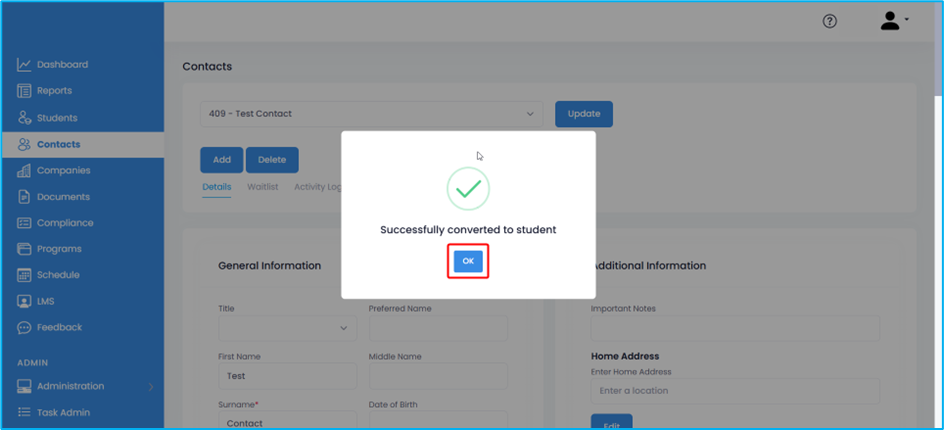Screen dimensions: 944x430
Task: Open the user profile account menu
Action: pyautogui.click(x=893, y=21)
